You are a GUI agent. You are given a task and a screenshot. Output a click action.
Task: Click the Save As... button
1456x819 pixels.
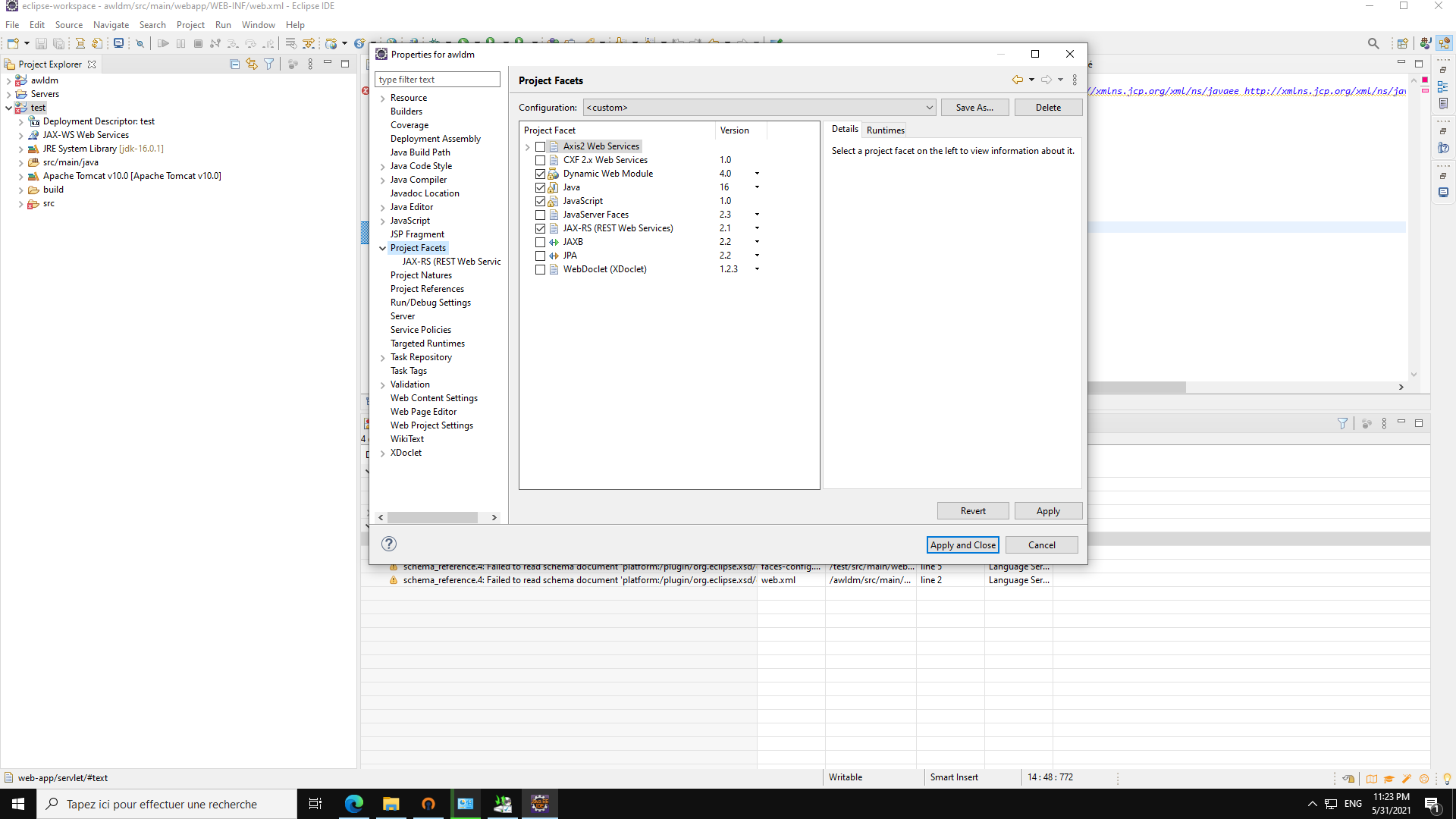click(x=974, y=108)
